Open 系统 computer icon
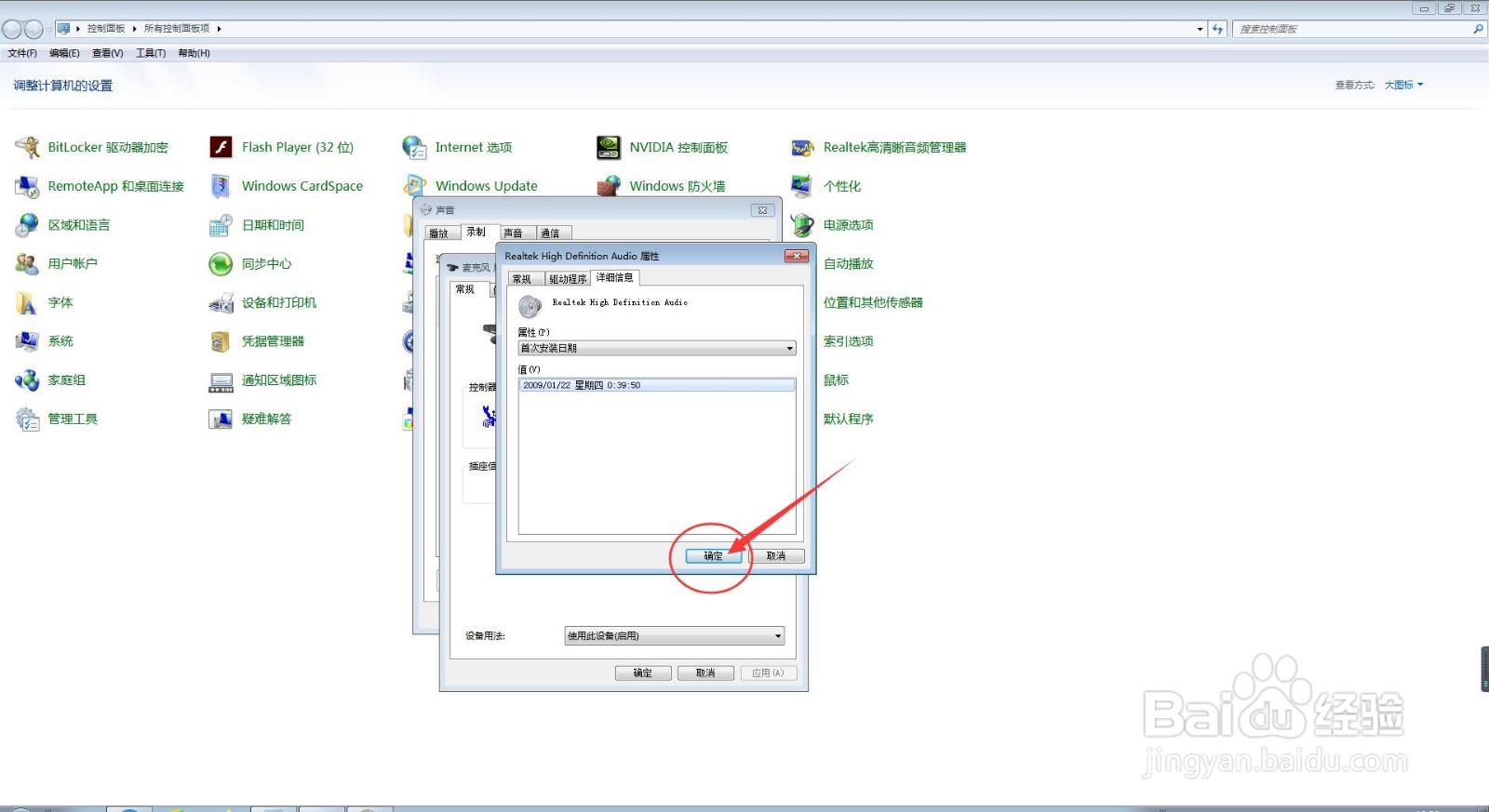Screen dimensions: 1489x812 coord(27,341)
